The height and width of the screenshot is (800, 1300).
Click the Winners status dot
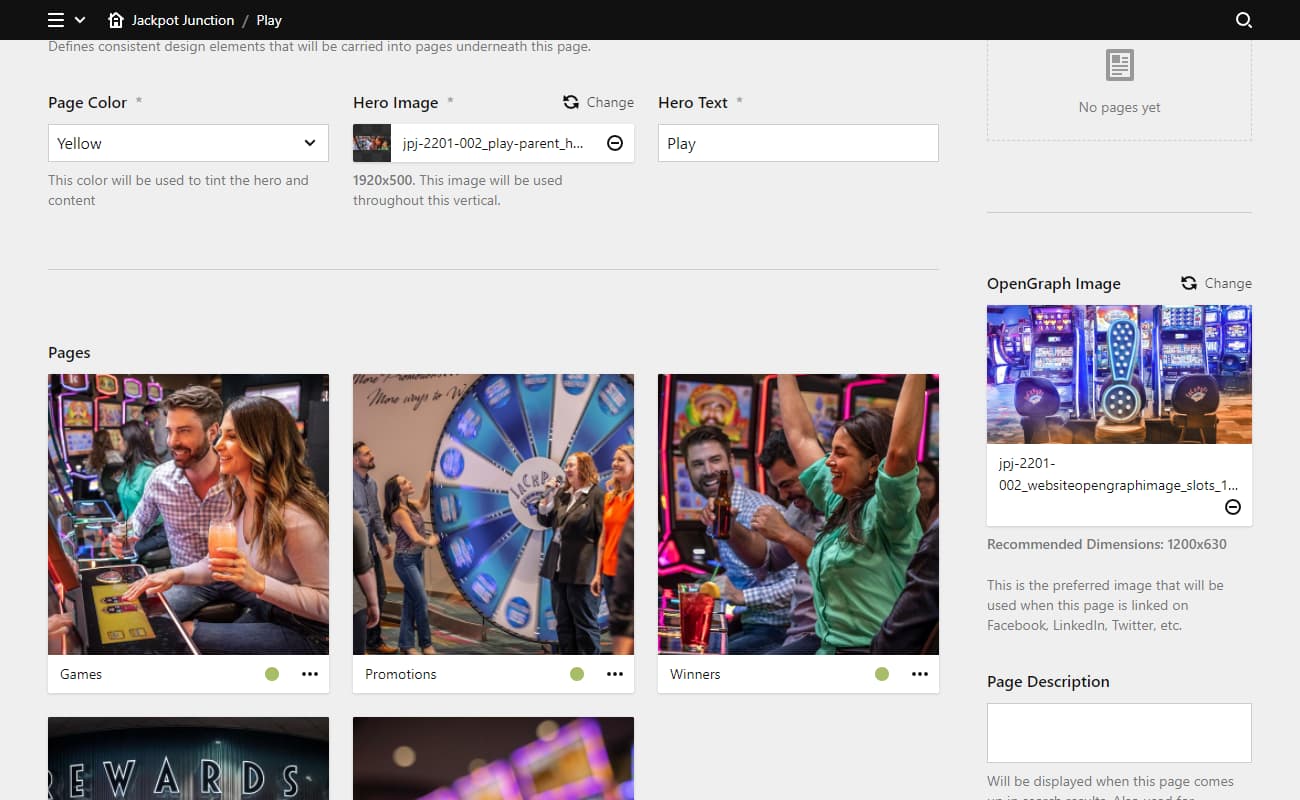point(882,674)
